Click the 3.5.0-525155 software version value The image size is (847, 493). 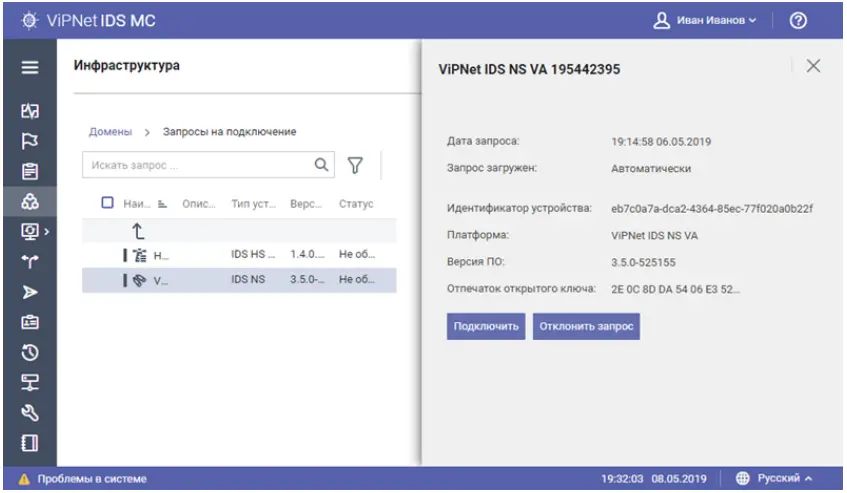coord(643,262)
